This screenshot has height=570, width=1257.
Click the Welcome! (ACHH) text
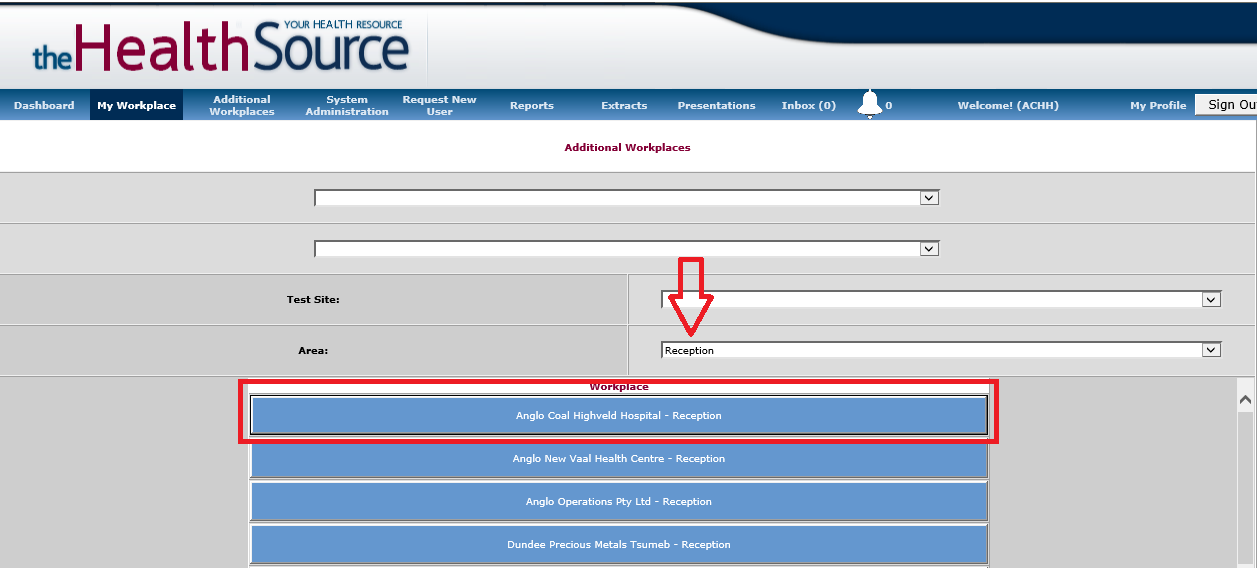pyautogui.click(x=1008, y=105)
